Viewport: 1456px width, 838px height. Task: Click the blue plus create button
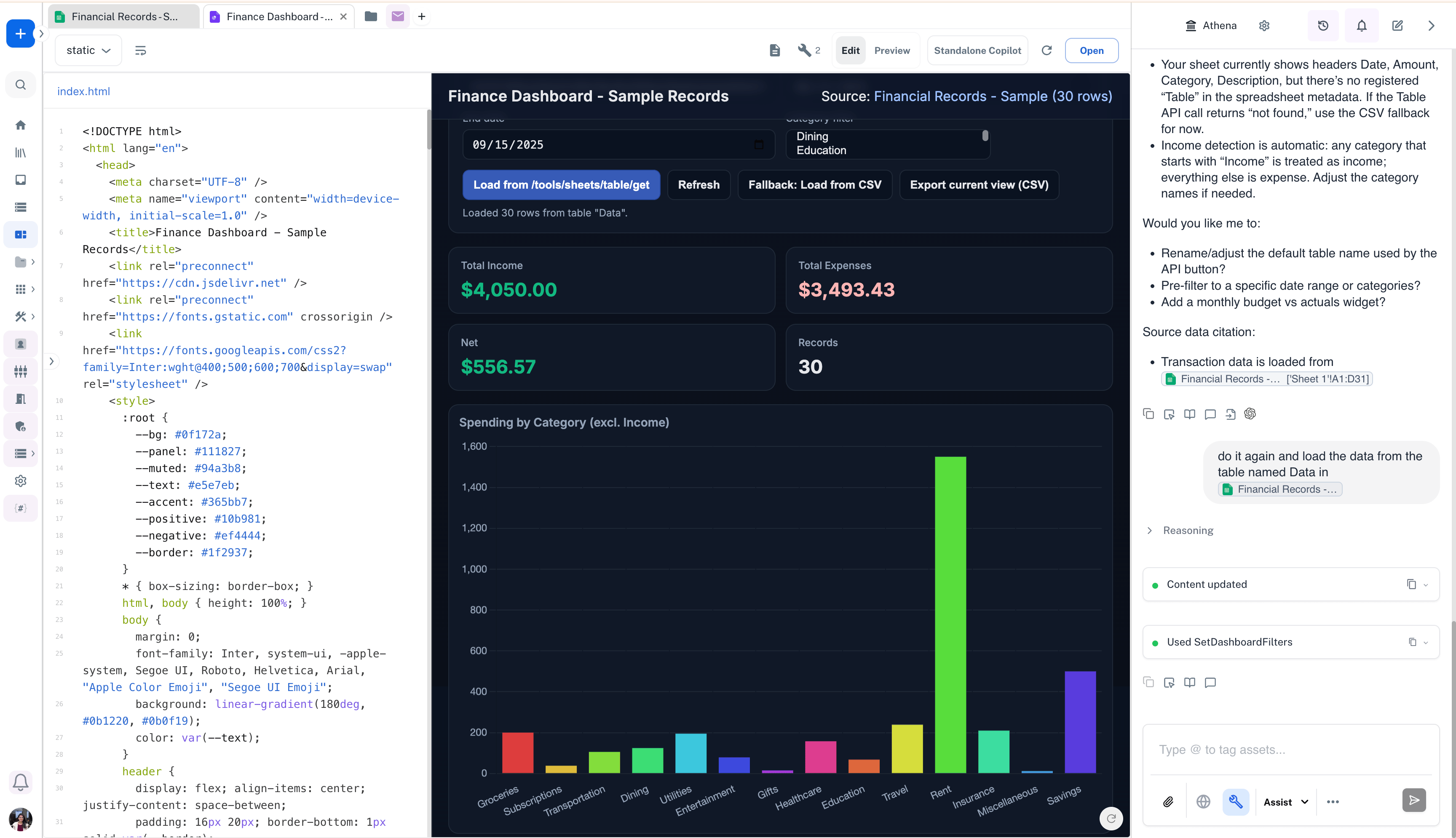point(20,33)
